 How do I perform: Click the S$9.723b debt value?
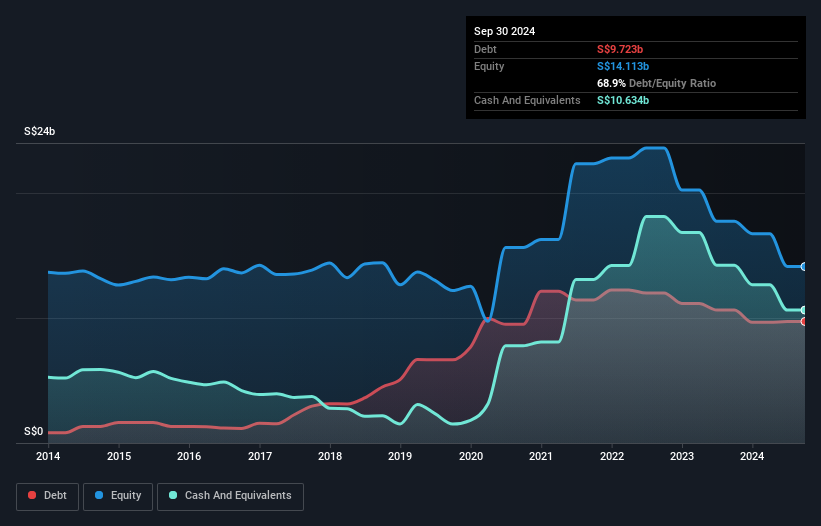pyautogui.click(x=620, y=49)
